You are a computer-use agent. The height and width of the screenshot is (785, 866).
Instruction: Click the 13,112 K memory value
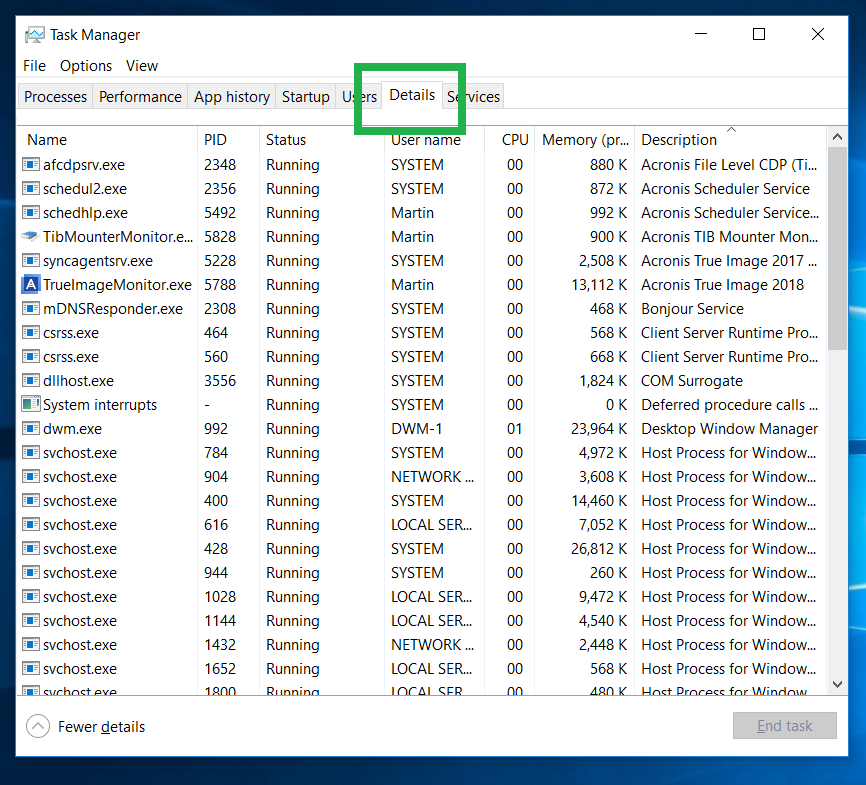coord(599,285)
